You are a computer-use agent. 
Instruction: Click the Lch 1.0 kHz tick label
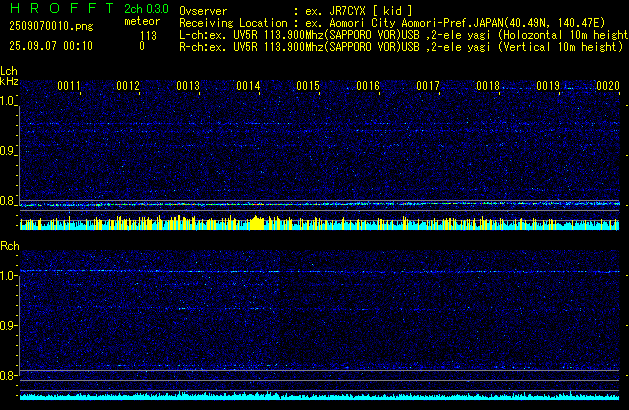(x=8, y=101)
